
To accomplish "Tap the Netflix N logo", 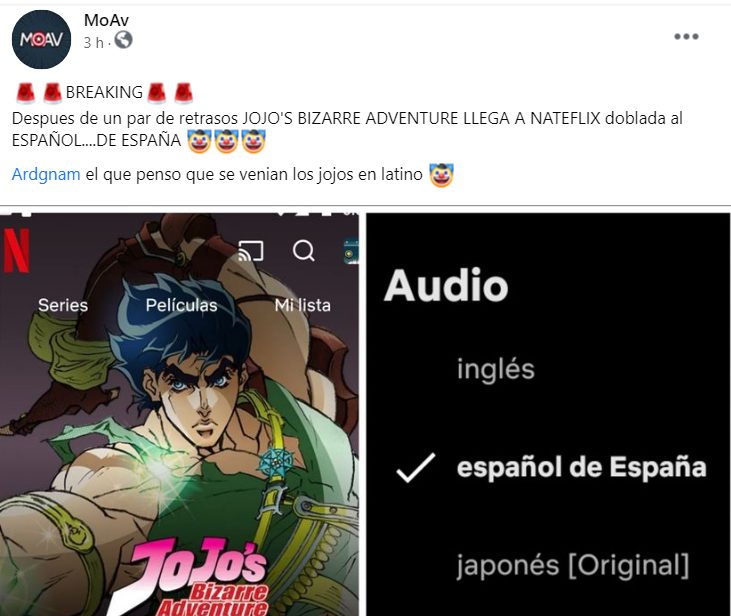I will 16,250.
